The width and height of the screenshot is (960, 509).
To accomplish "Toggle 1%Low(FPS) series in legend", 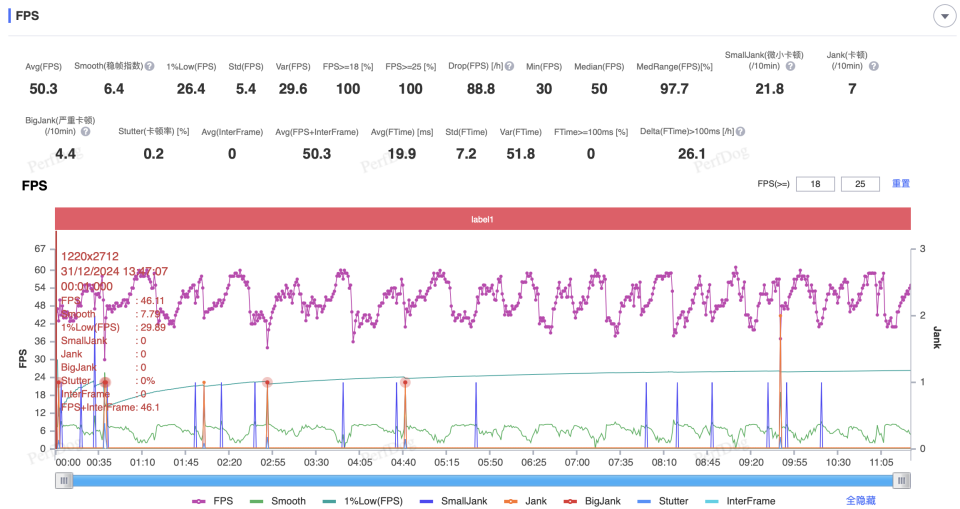I will [x=362, y=501].
